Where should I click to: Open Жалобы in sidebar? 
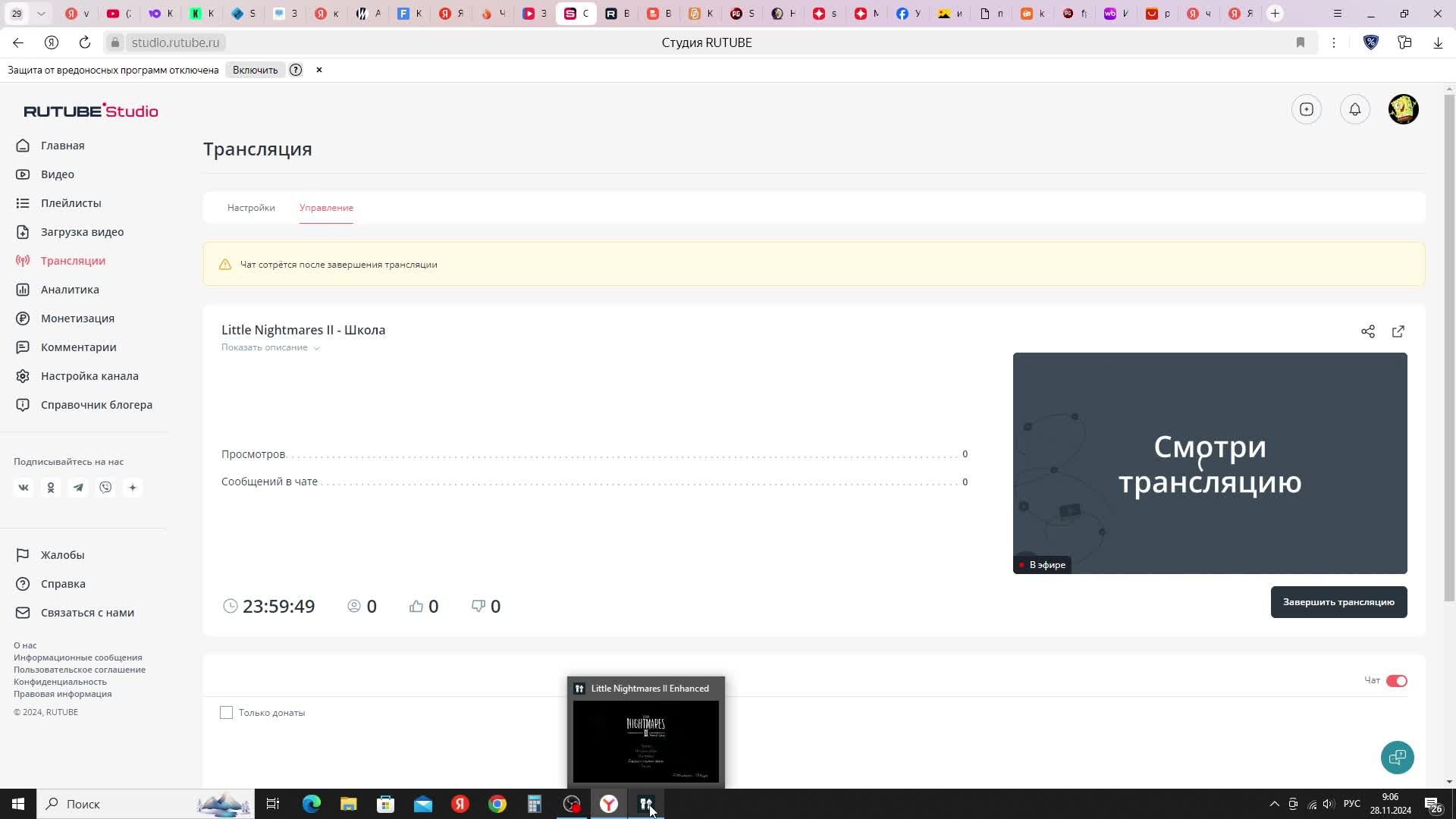[62, 555]
